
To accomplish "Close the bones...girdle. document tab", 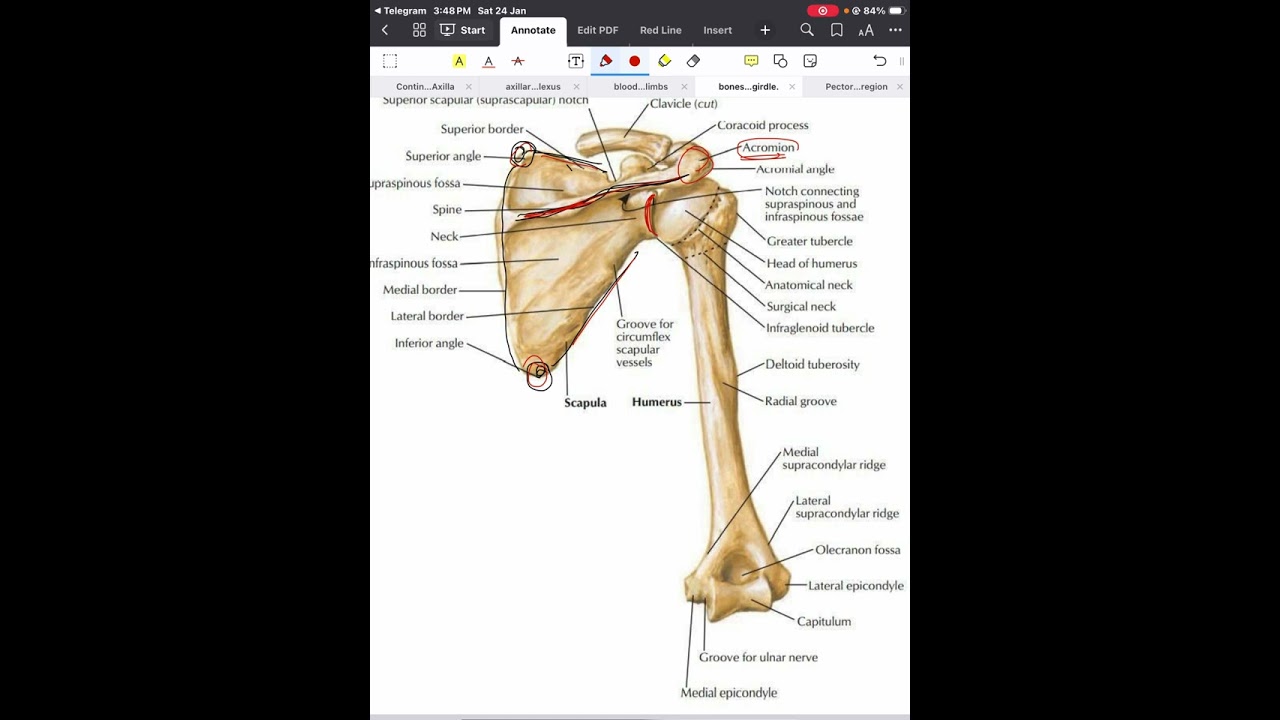I will 792,87.
